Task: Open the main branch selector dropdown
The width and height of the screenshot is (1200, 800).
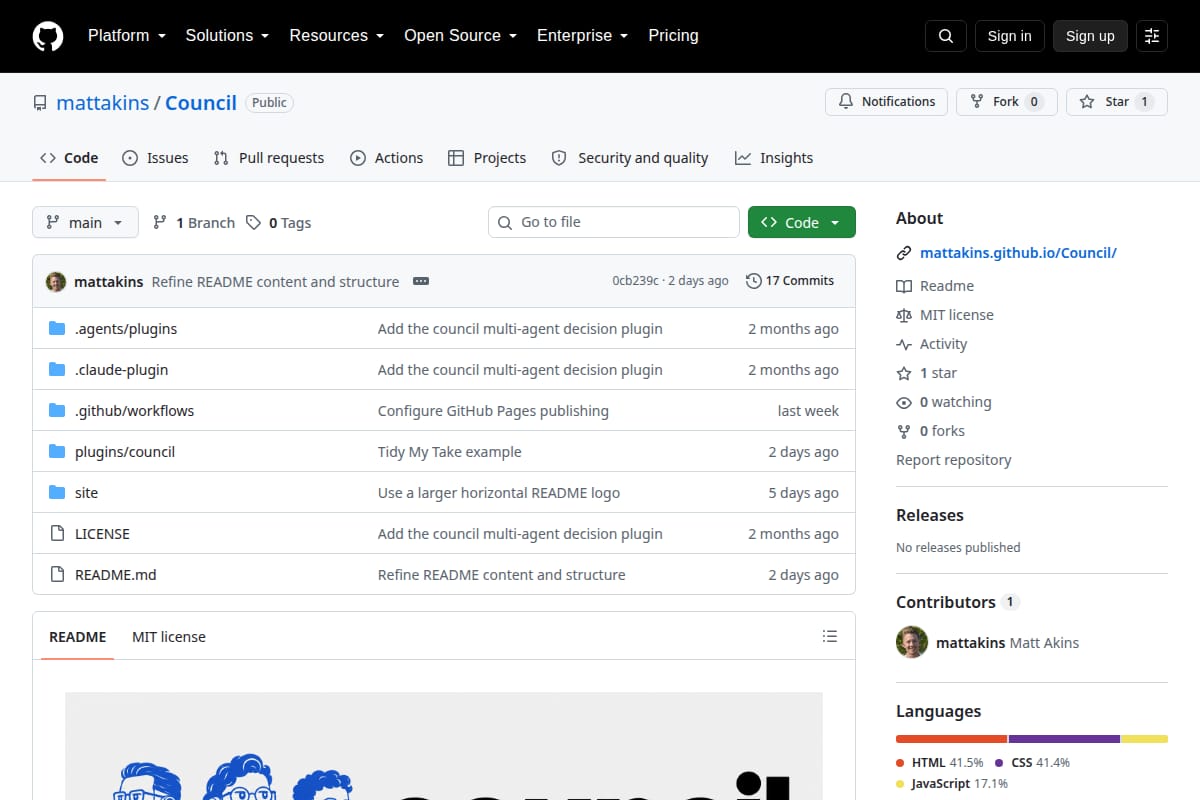Action: click(85, 222)
